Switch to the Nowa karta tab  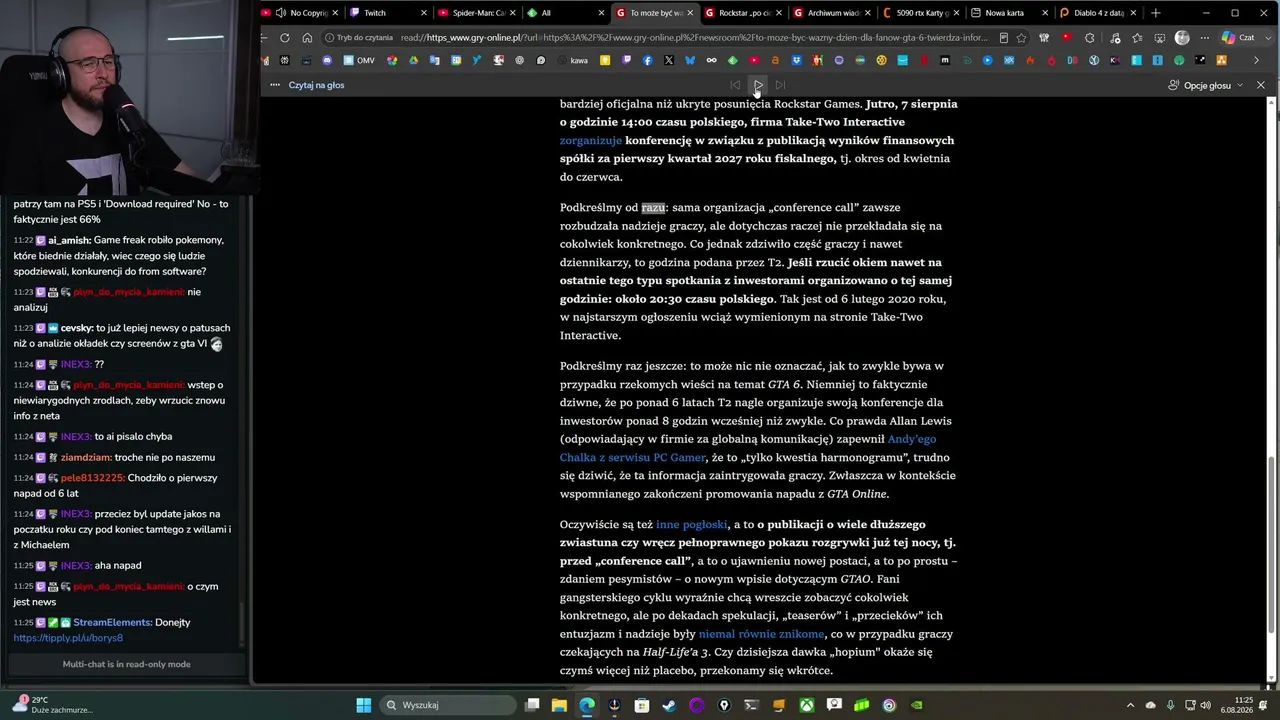[1008, 13]
